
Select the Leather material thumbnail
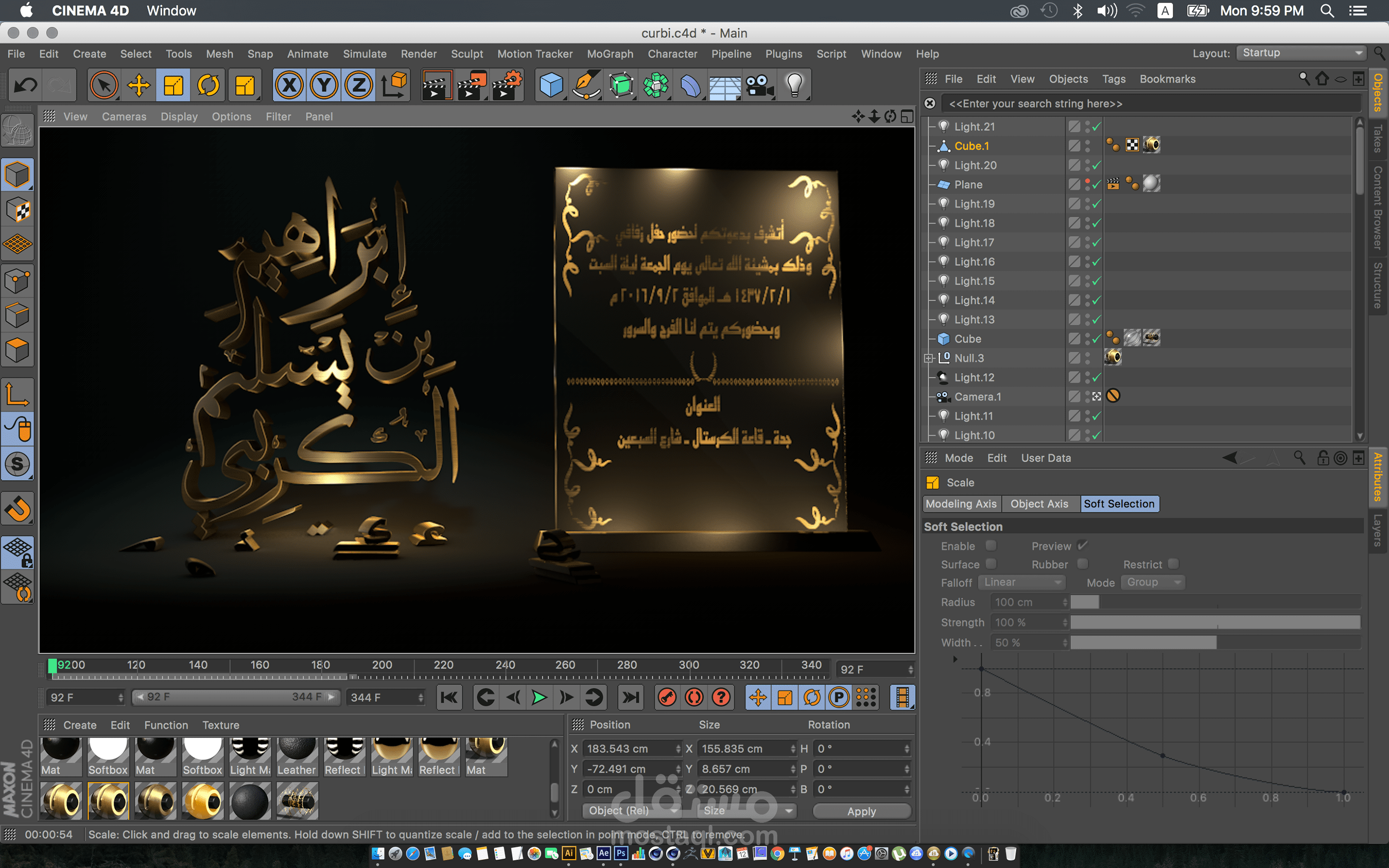(297, 754)
